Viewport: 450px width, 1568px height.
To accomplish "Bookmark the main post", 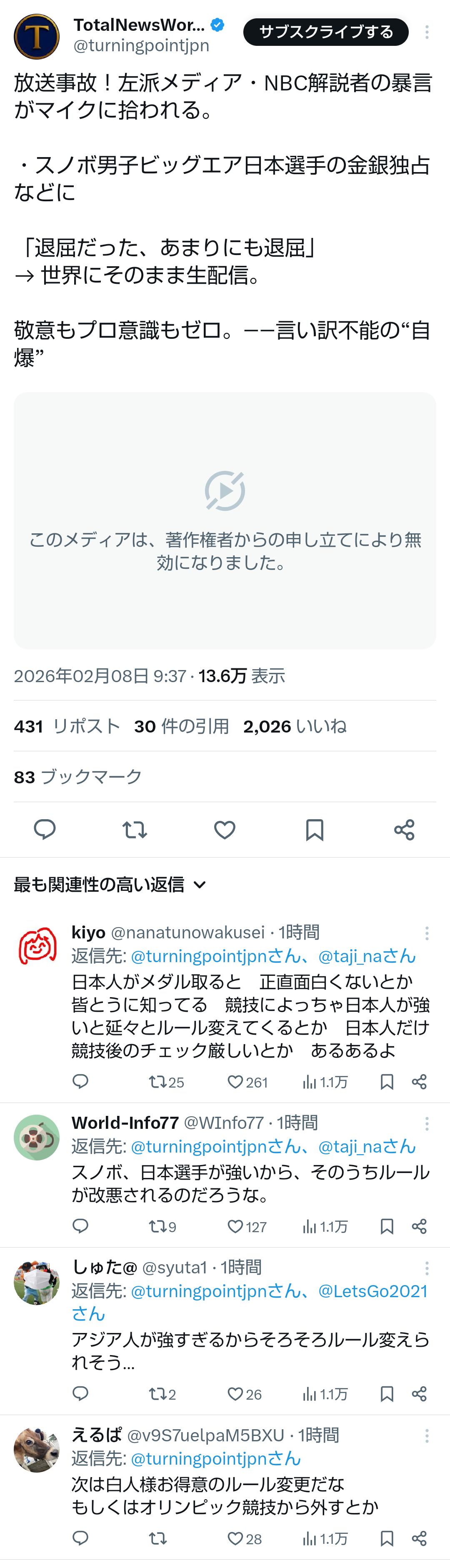I will click(x=314, y=830).
